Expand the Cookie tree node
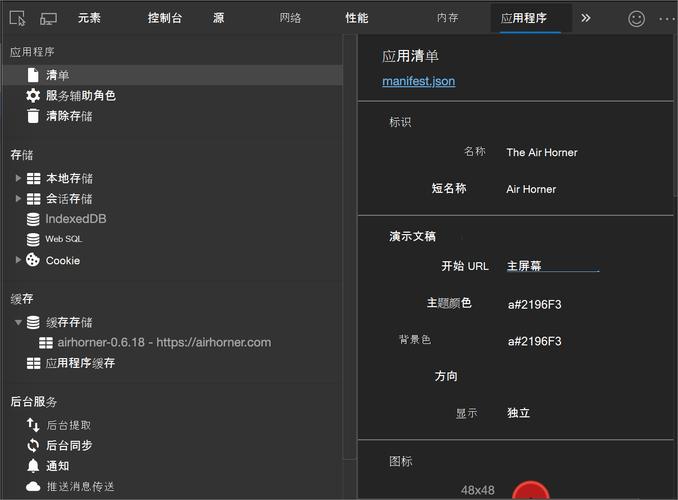The height and width of the screenshot is (500, 678). point(18,260)
